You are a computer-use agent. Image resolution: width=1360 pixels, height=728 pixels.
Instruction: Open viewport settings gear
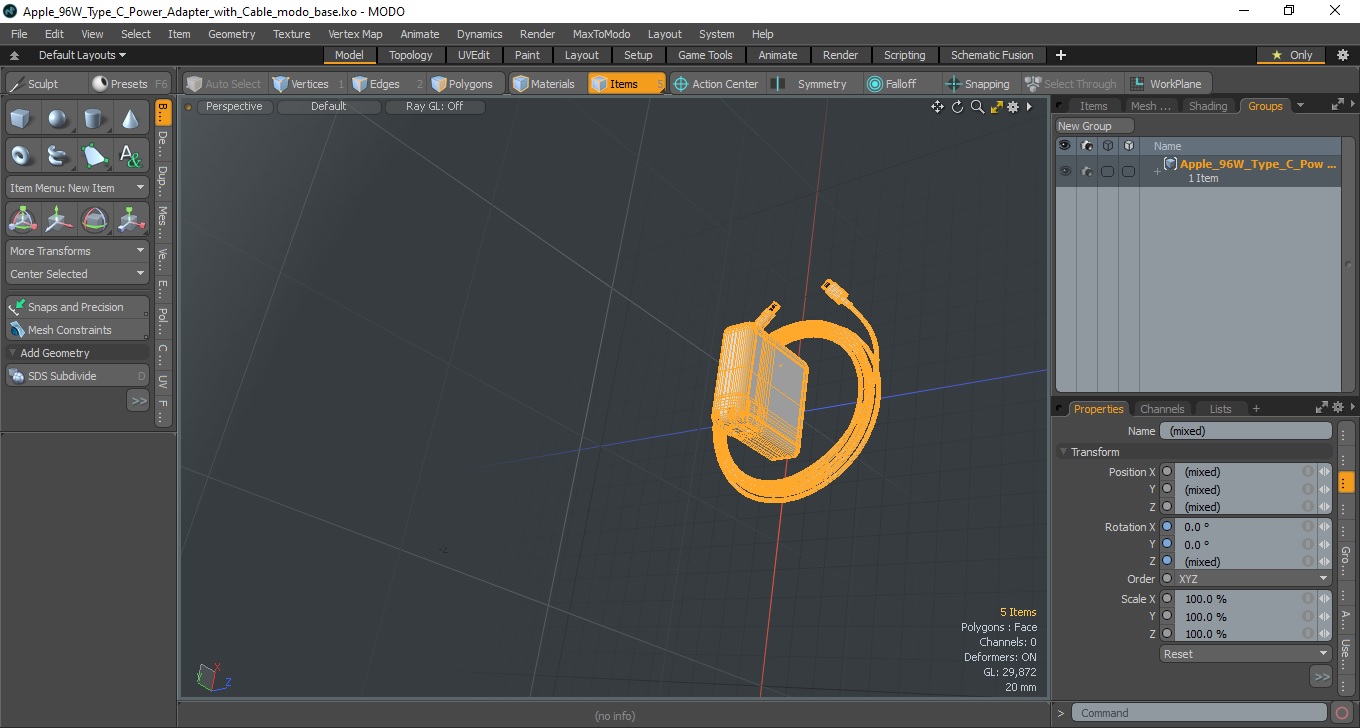1013,107
